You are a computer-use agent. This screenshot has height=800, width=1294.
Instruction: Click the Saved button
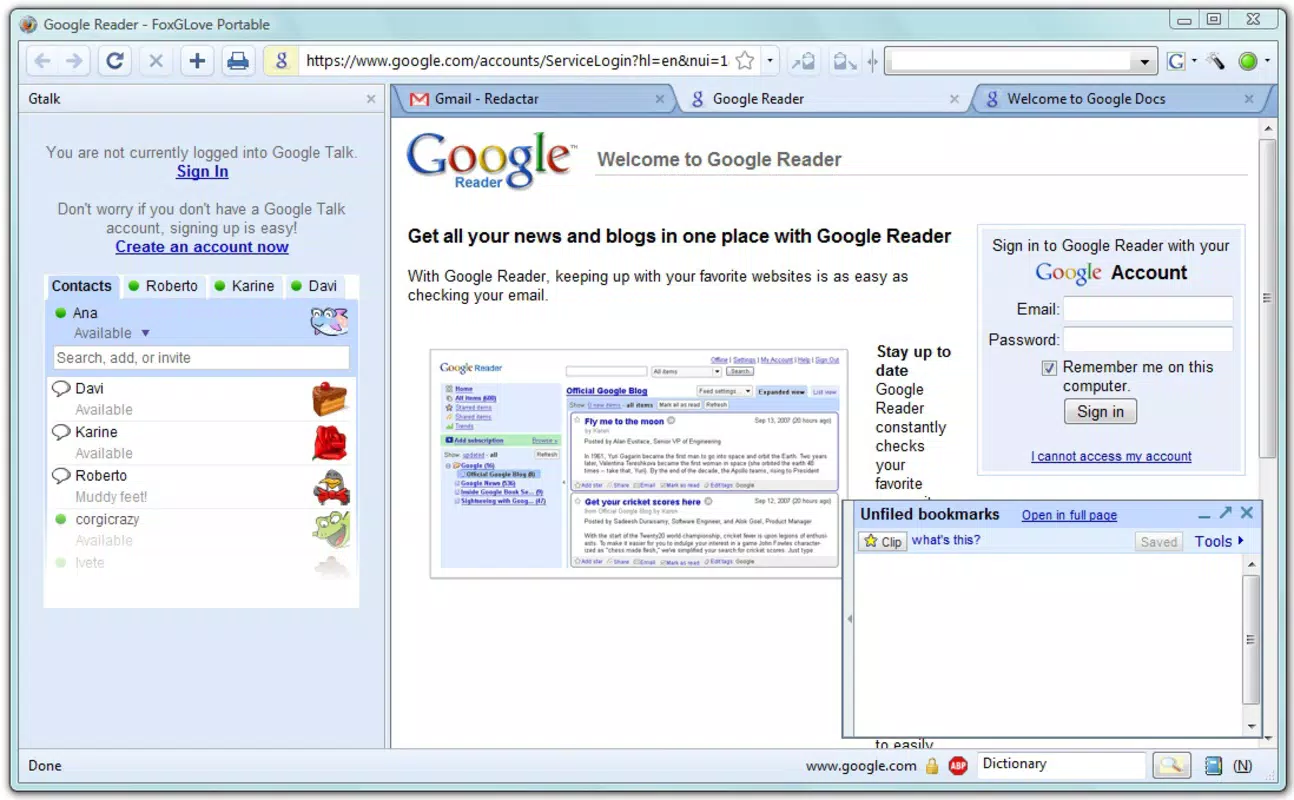click(1159, 542)
